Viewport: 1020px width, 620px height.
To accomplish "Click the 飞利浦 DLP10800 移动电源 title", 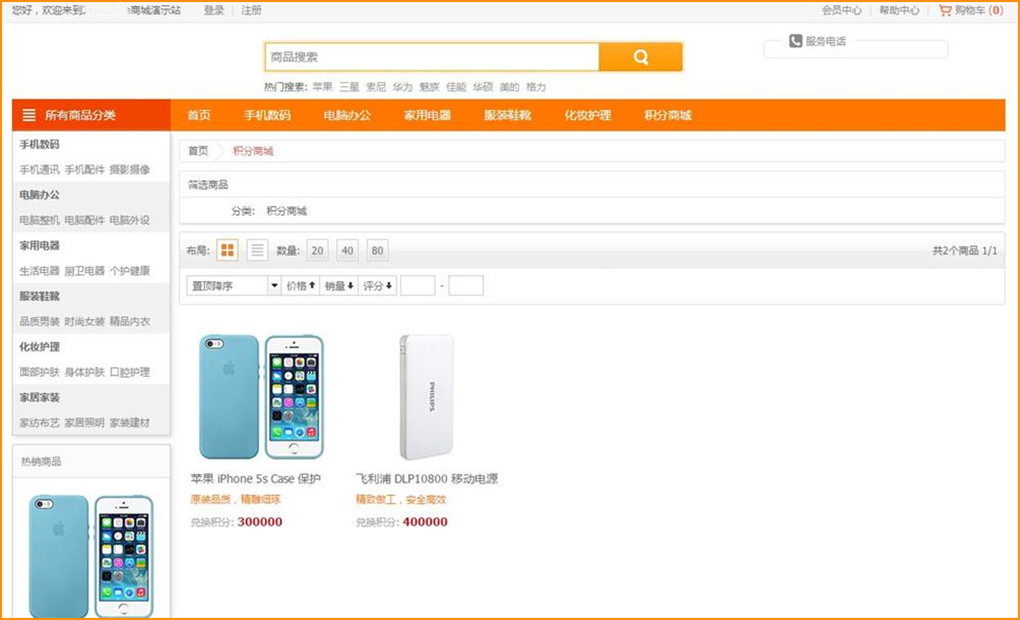I will (x=427, y=479).
